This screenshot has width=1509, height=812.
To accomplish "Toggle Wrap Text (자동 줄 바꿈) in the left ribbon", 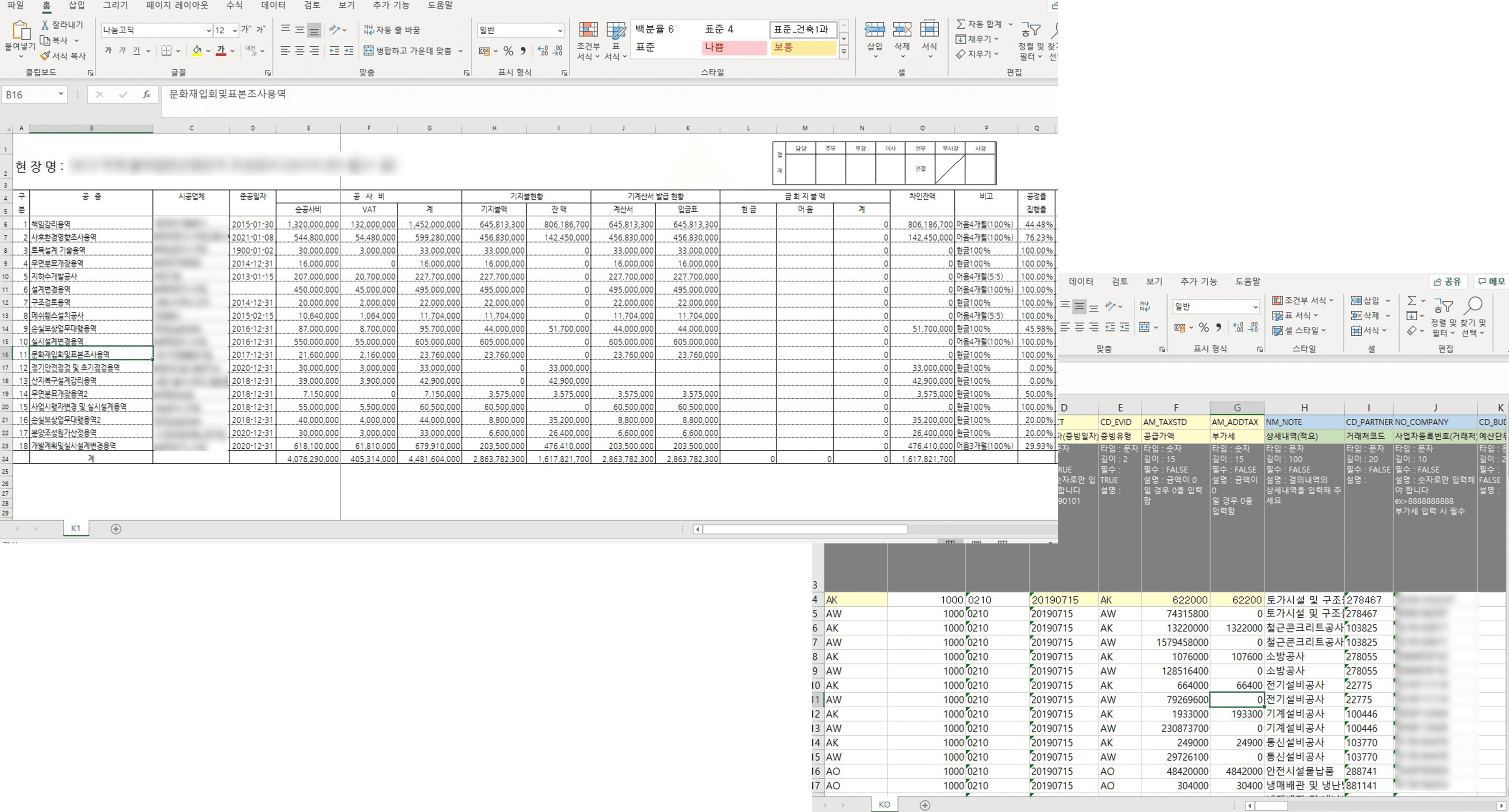I will coord(392,30).
